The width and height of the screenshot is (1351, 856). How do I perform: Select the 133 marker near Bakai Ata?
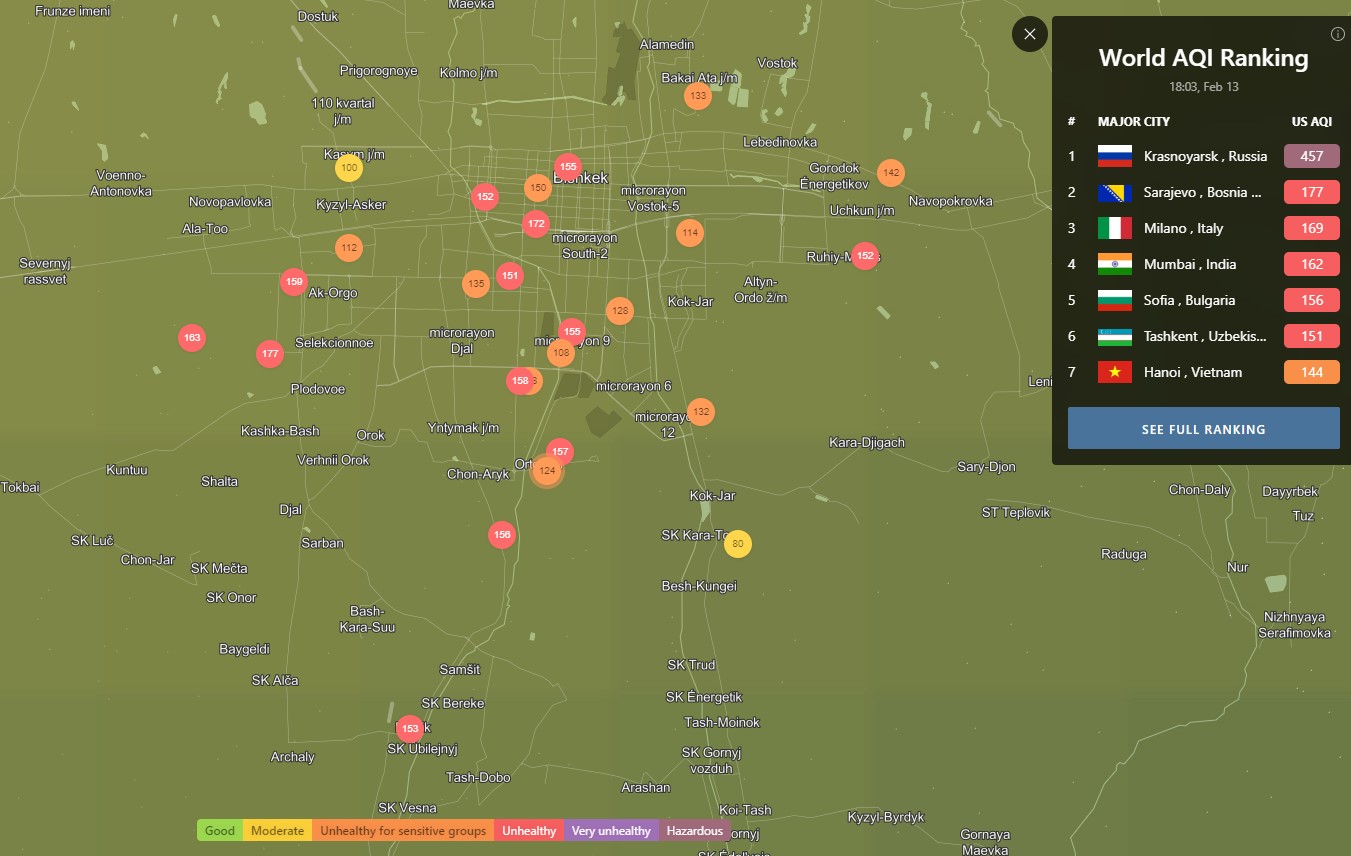click(x=698, y=96)
